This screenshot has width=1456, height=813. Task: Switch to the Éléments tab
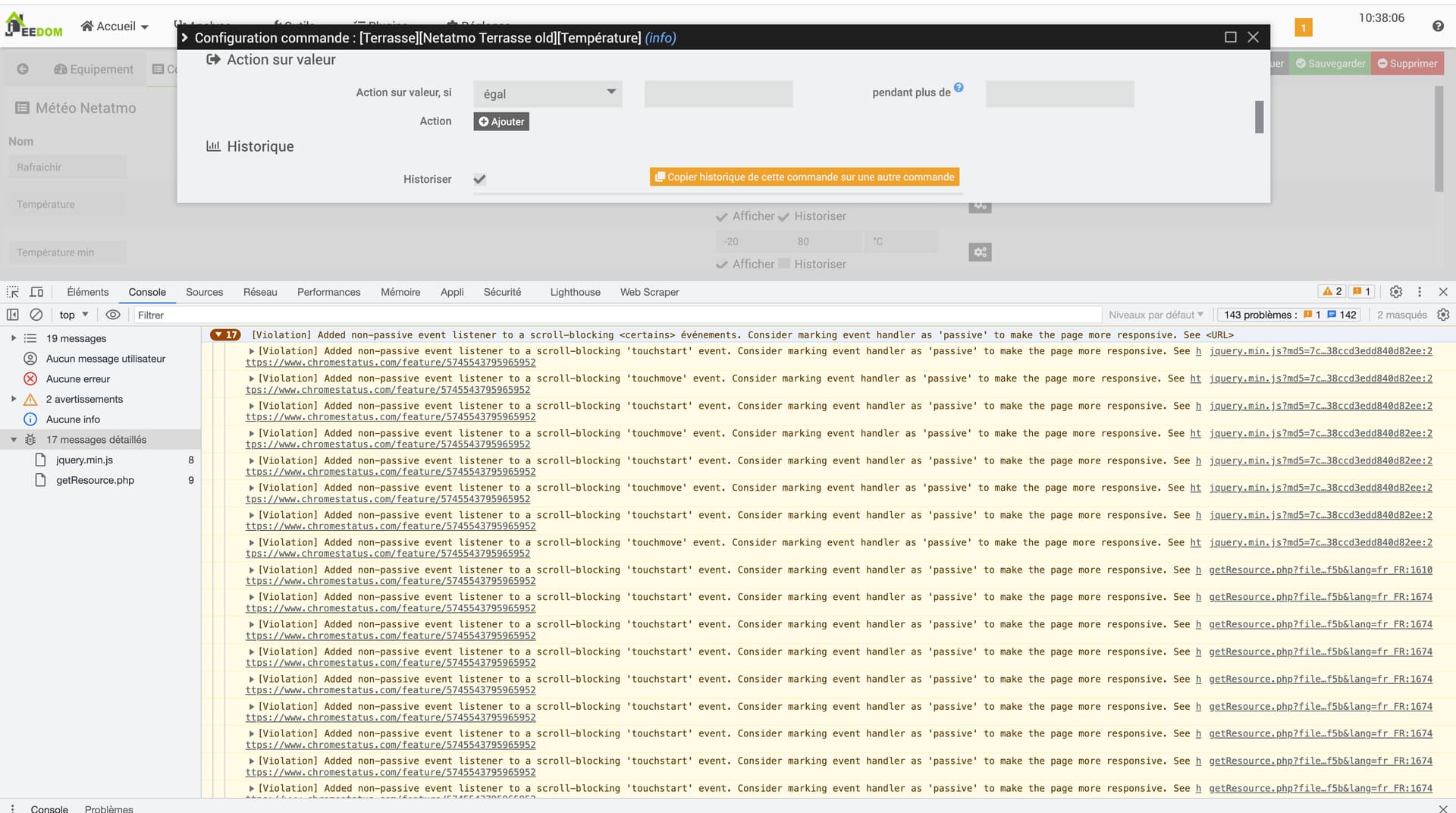87,292
